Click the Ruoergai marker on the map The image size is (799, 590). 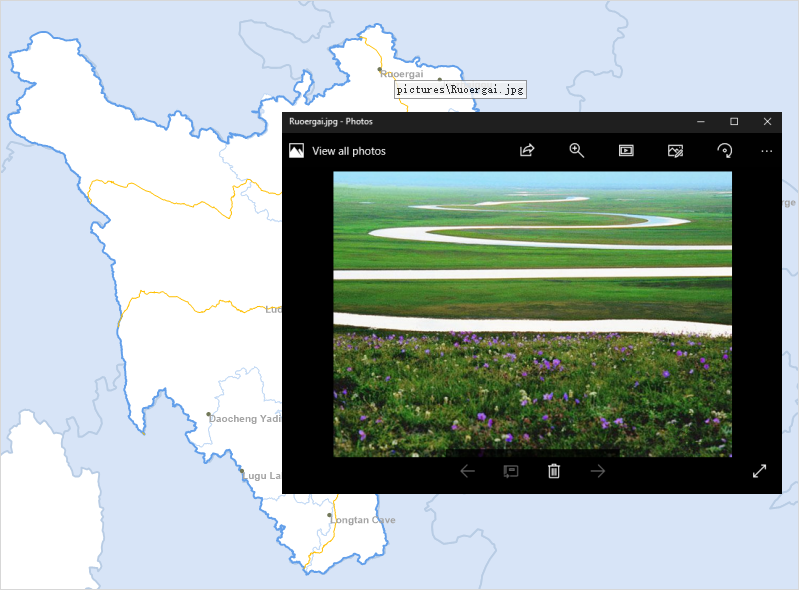pyautogui.click(x=380, y=70)
